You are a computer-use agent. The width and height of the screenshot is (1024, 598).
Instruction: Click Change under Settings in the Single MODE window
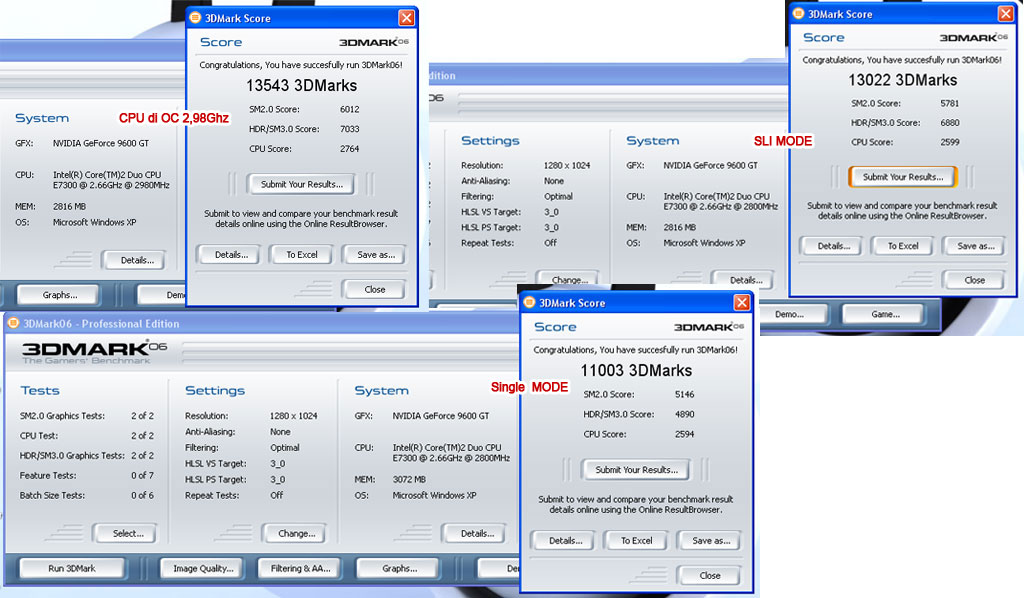(296, 533)
